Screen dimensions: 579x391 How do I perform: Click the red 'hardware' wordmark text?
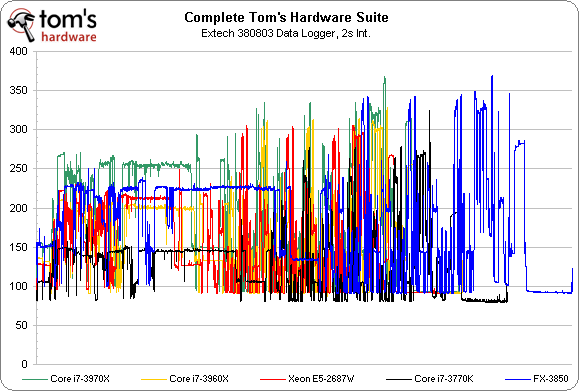click(x=69, y=37)
